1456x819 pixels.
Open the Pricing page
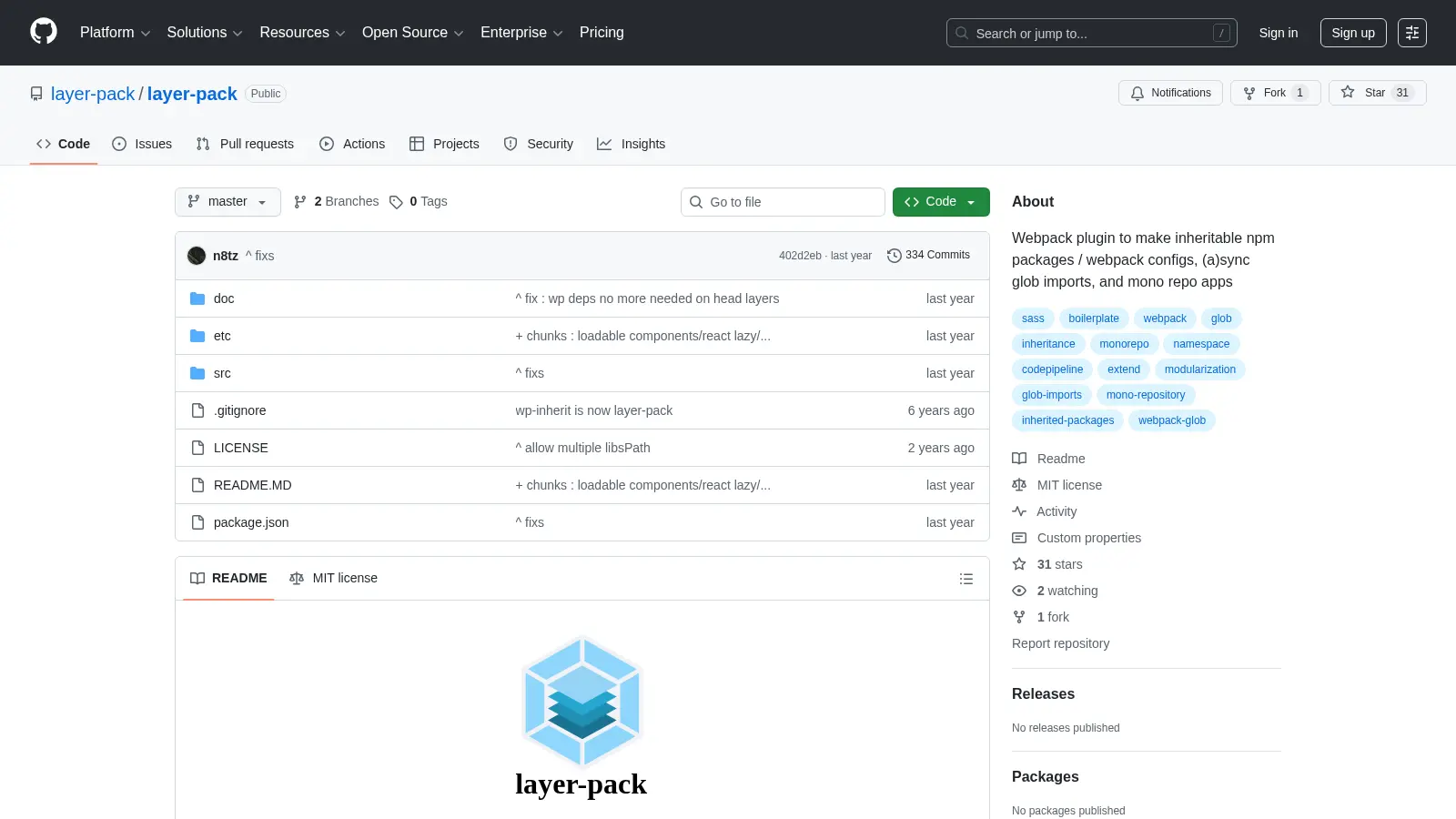pyautogui.click(x=602, y=33)
